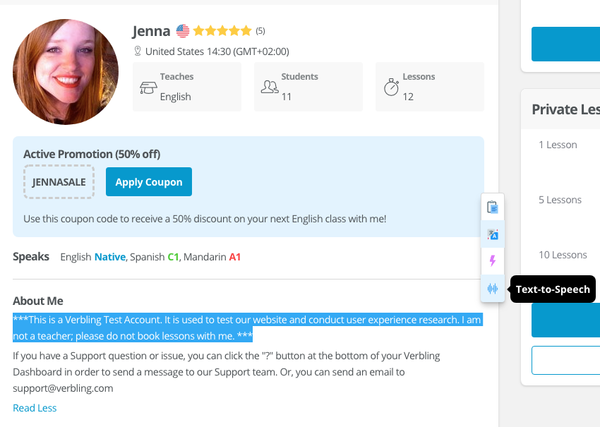Click the United States flag icon

tap(183, 31)
